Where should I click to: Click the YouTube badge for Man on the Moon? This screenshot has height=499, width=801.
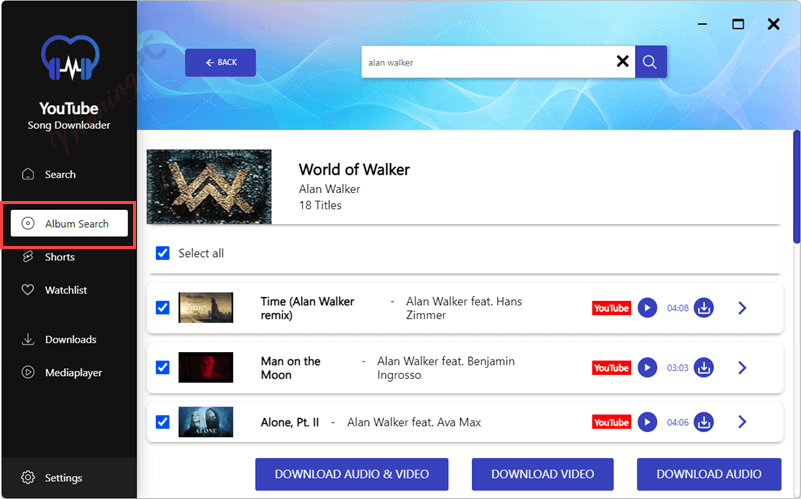[611, 368]
